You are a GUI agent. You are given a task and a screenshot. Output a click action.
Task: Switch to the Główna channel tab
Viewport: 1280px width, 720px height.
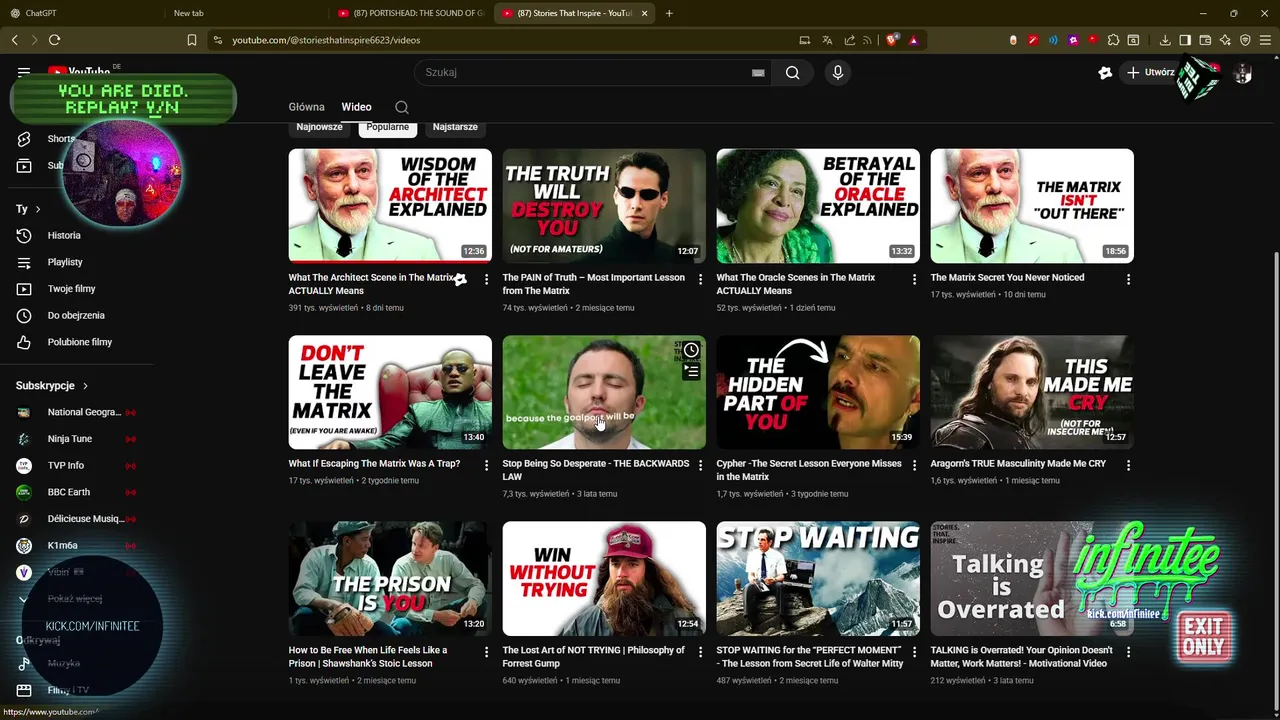(306, 107)
